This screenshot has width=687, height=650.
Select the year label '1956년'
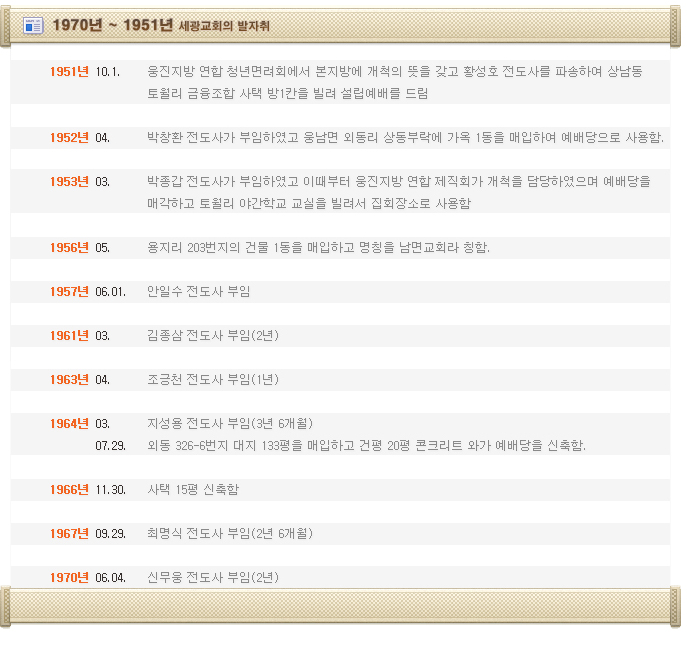point(69,247)
